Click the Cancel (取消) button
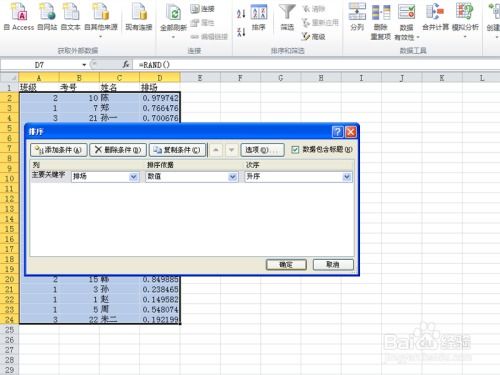Image resolution: width=500 pixels, height=375 pixels. click(x=333, y=265)
